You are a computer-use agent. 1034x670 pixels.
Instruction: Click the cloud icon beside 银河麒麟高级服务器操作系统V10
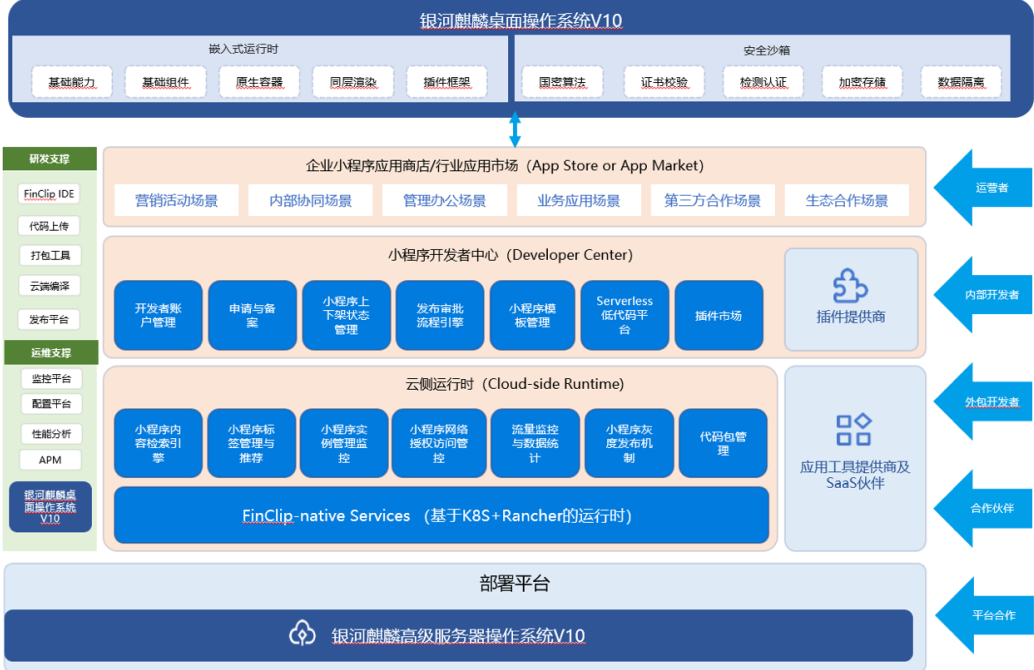[x=302, y=634]
